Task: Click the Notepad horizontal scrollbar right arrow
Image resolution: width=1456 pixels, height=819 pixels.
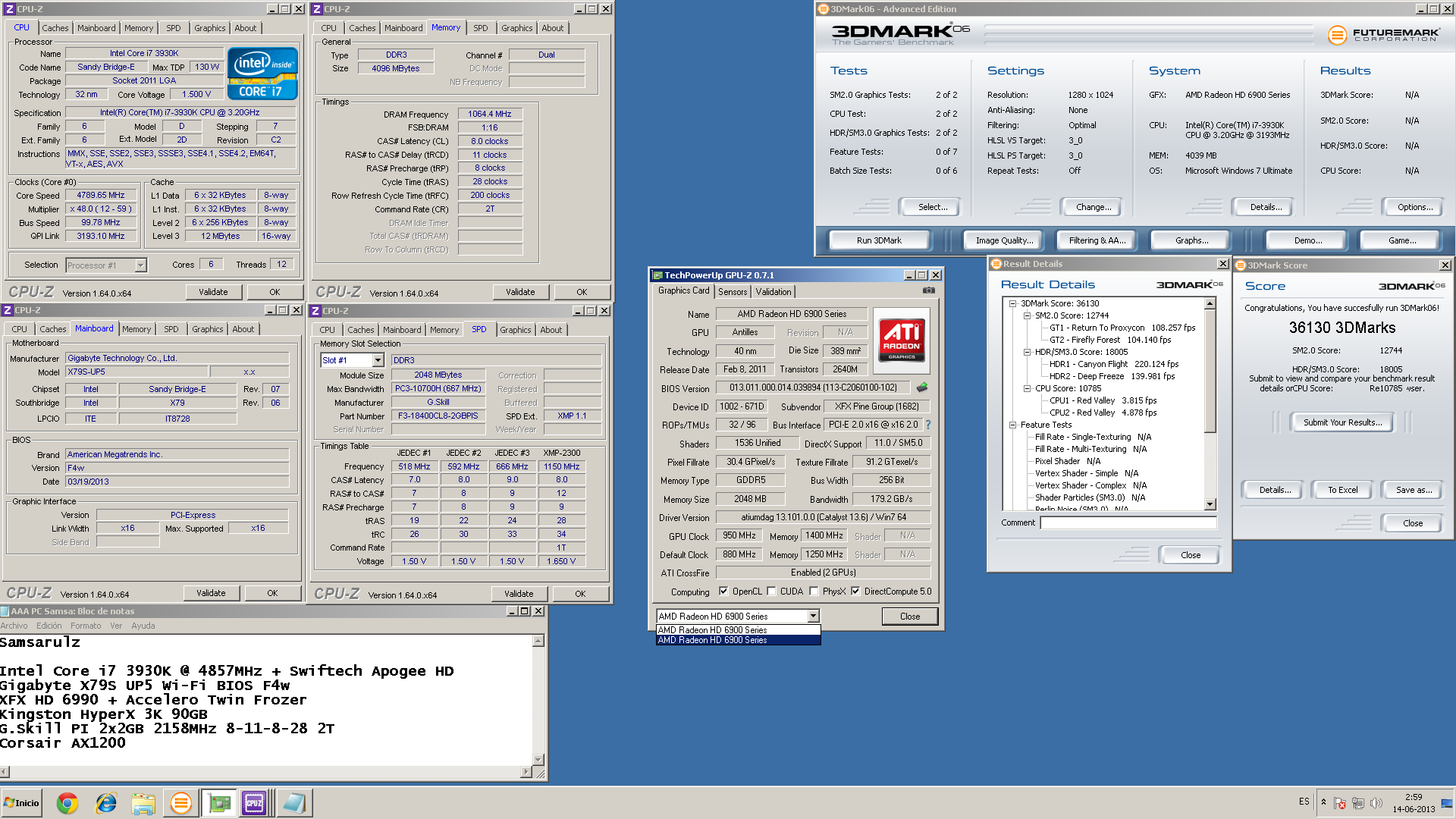Action: click(x=527, y=772)
